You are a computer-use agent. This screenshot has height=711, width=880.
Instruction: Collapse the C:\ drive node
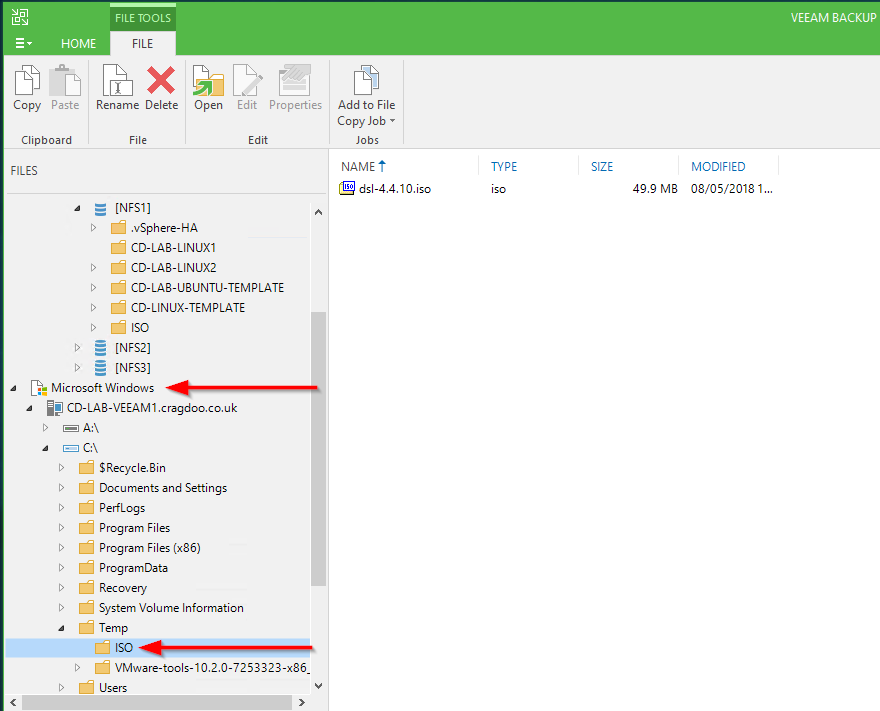click(45, 448)
